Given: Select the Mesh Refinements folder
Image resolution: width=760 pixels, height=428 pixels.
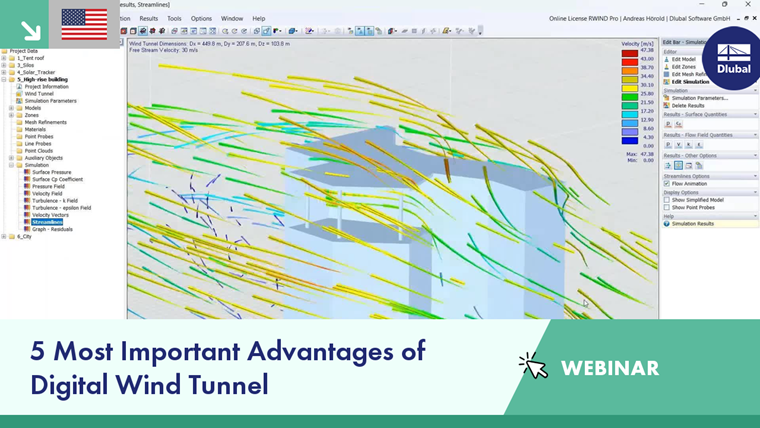Looking at the screenshot, I should (46, 122).
